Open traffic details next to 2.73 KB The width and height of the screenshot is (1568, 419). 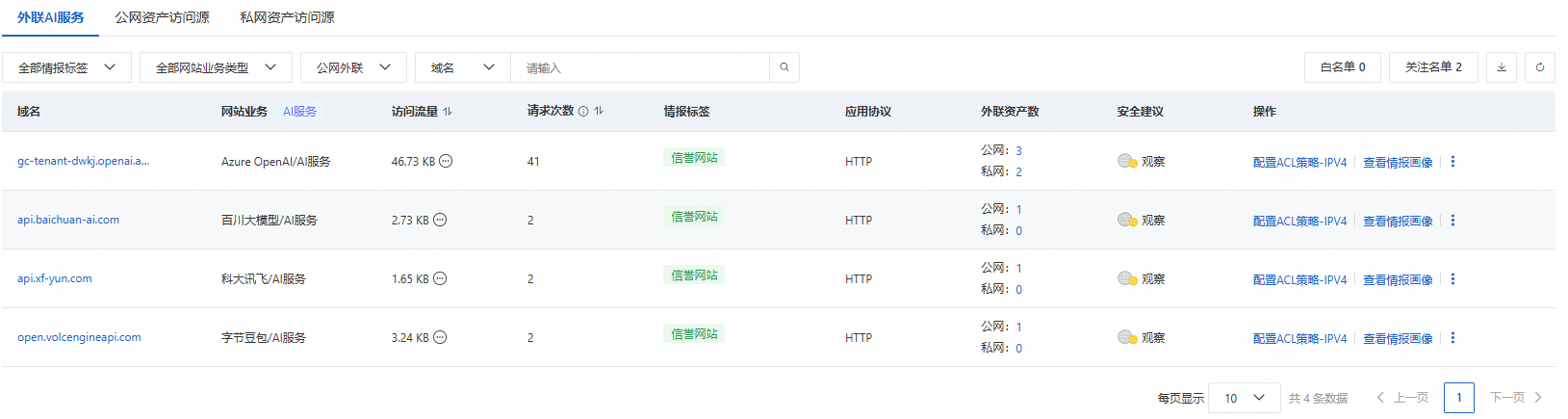pos(440,221)
